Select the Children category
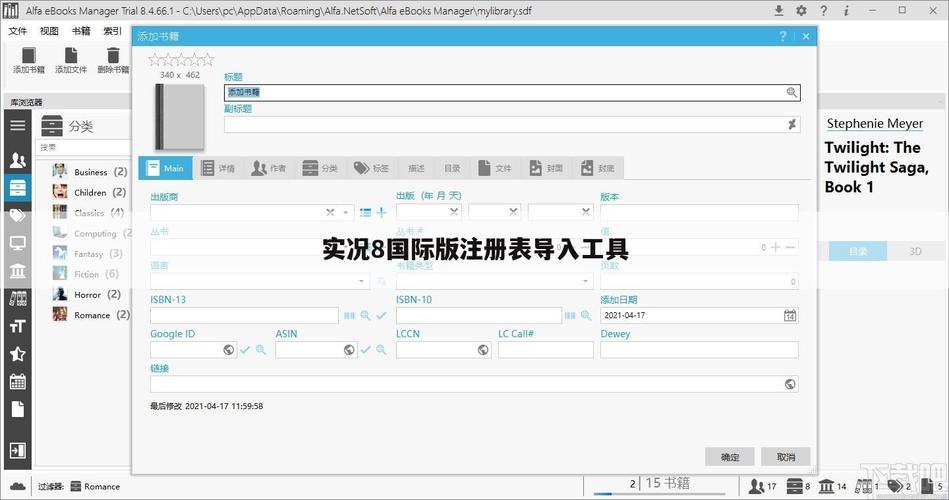Screen dimensions: 949x500 pos(89,192)
